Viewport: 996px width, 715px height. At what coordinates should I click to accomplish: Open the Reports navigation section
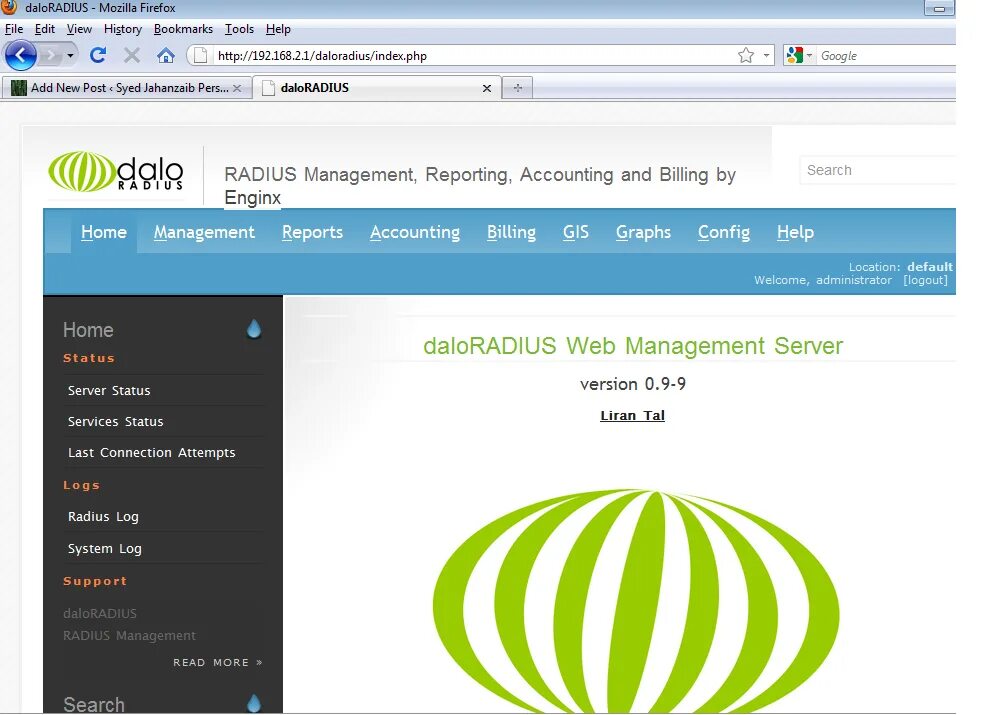(312, 232)
